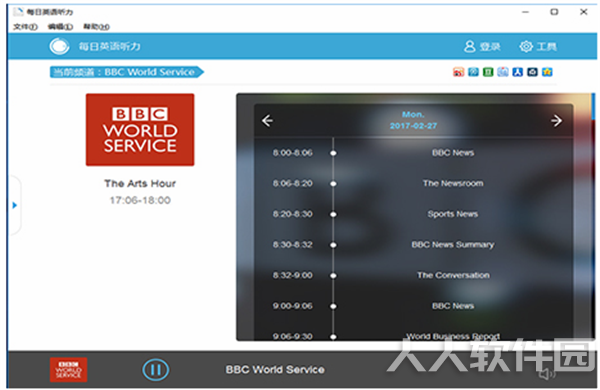Share via the blue Renren person icon
Screen dimensions: 600x390
517,72
